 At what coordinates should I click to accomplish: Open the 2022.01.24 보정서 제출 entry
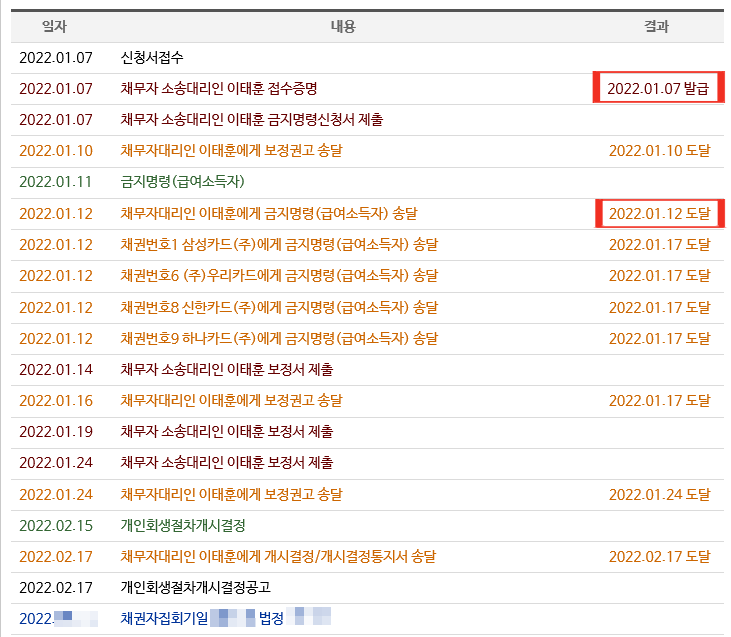(x=227, y=463)
